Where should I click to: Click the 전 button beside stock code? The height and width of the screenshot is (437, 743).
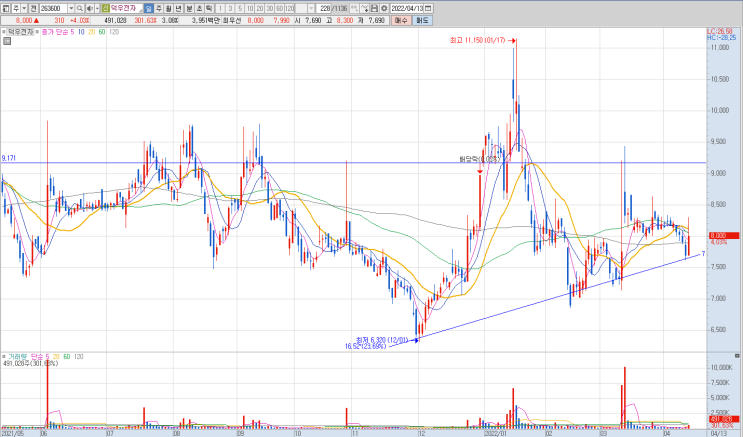(x=34, y=9)
